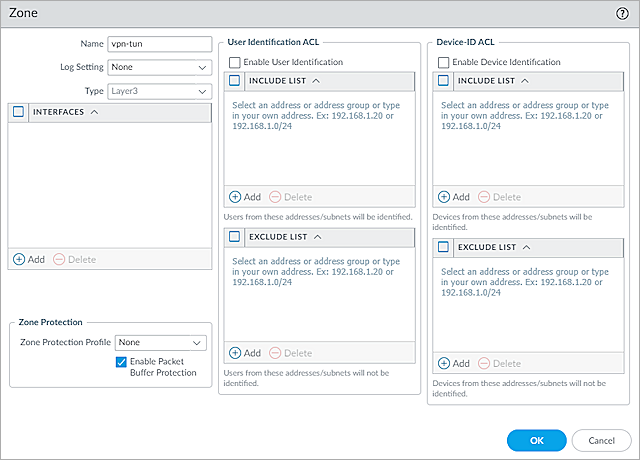Enable Device Identification checkbox
This screenshot has width=640, height=460.
click(x=443, y=62)
